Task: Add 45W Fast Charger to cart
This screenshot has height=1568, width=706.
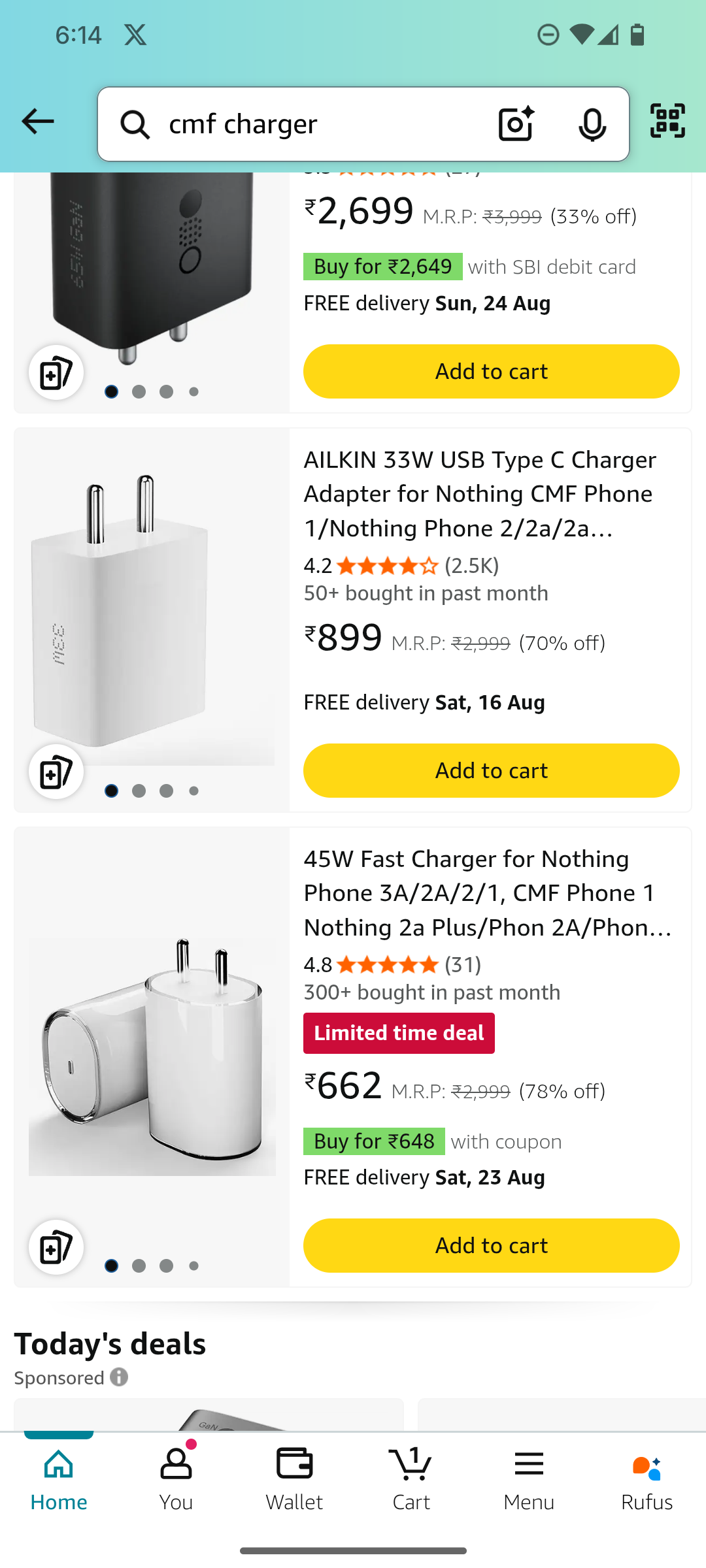Action: point(491,1245)
